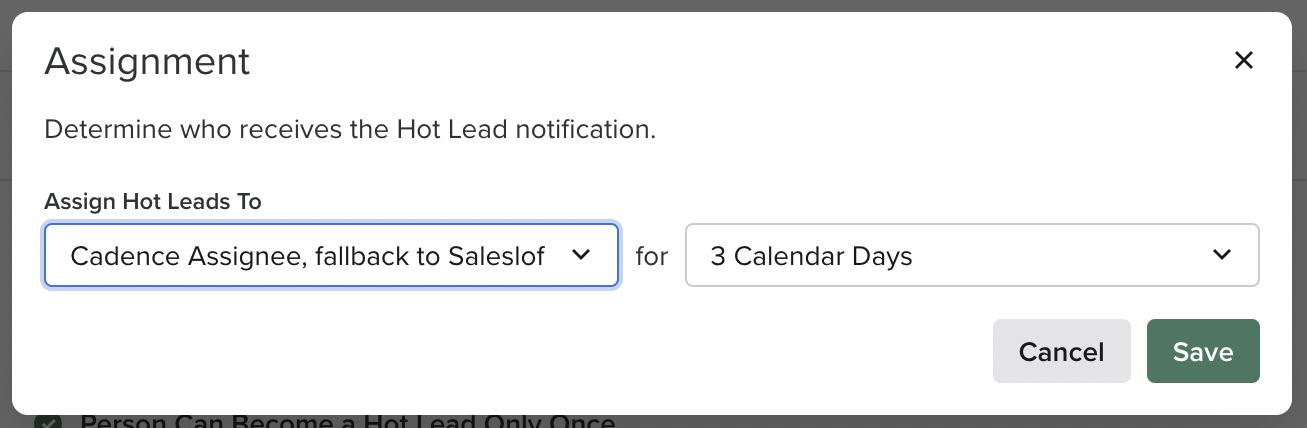Dismiss the modal using the top-right X
Image resolution: width=1307 pixels, height=428 pixels.
(1243, 61)
